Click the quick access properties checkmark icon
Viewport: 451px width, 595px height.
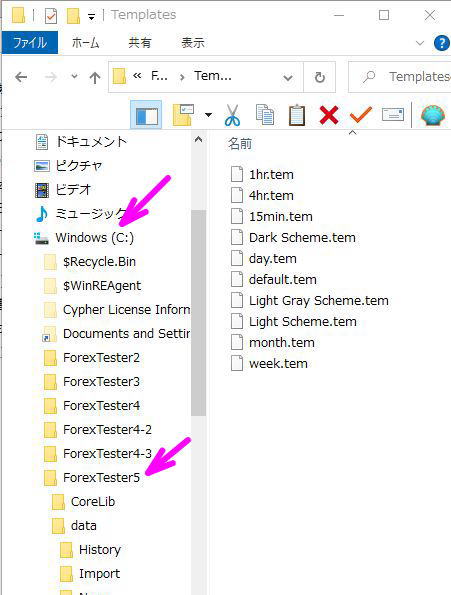(50, 16)
